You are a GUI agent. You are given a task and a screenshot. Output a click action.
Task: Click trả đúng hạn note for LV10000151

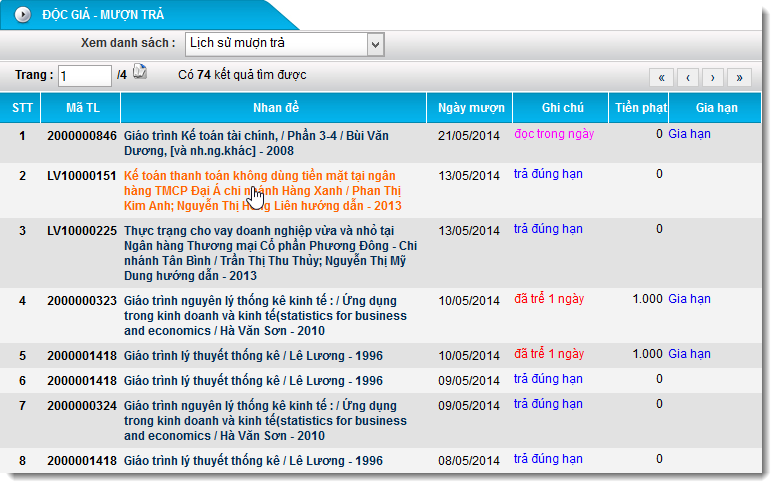point(548,174)
